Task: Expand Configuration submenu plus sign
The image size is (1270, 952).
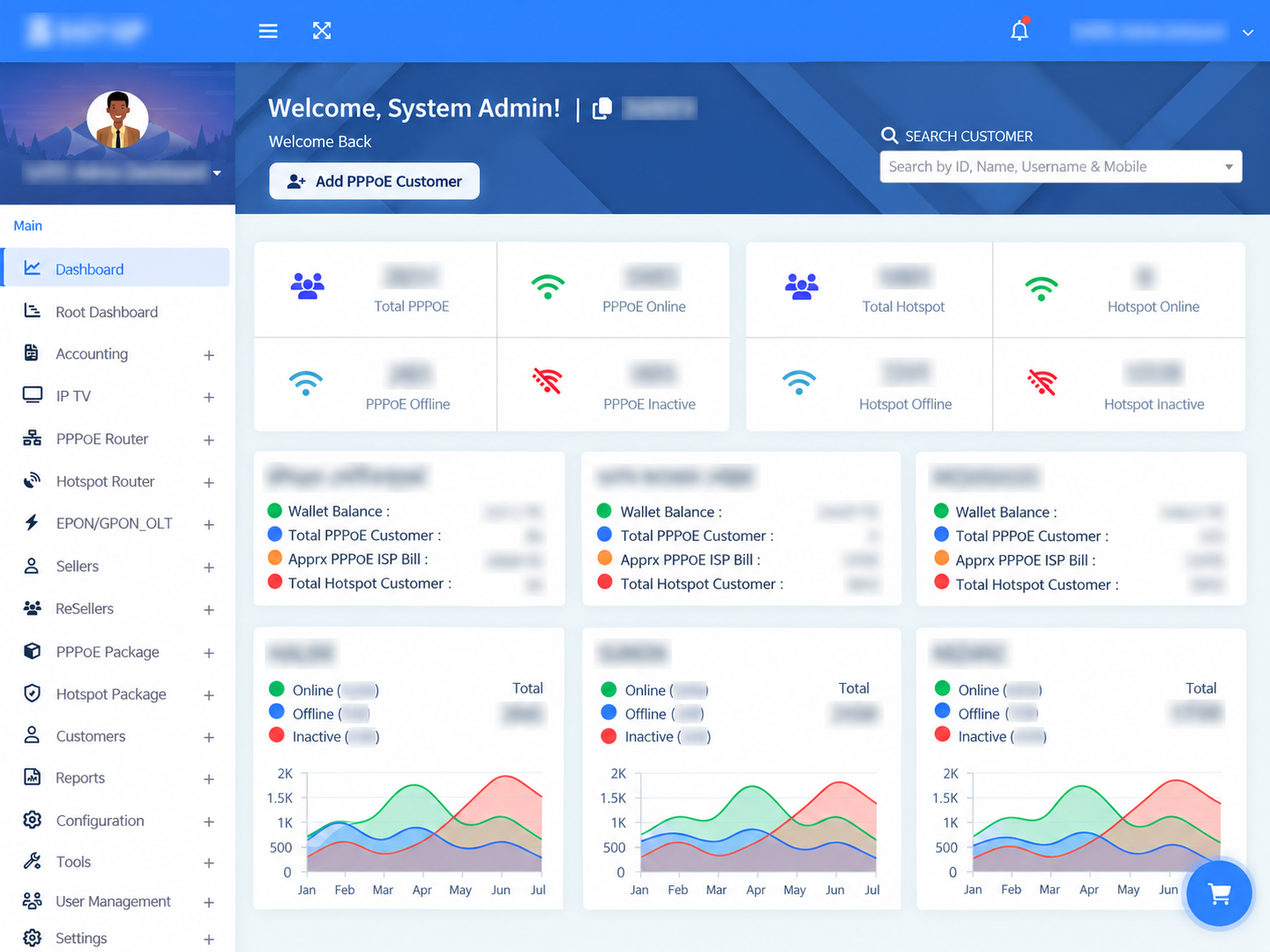Action: point(209,821)
